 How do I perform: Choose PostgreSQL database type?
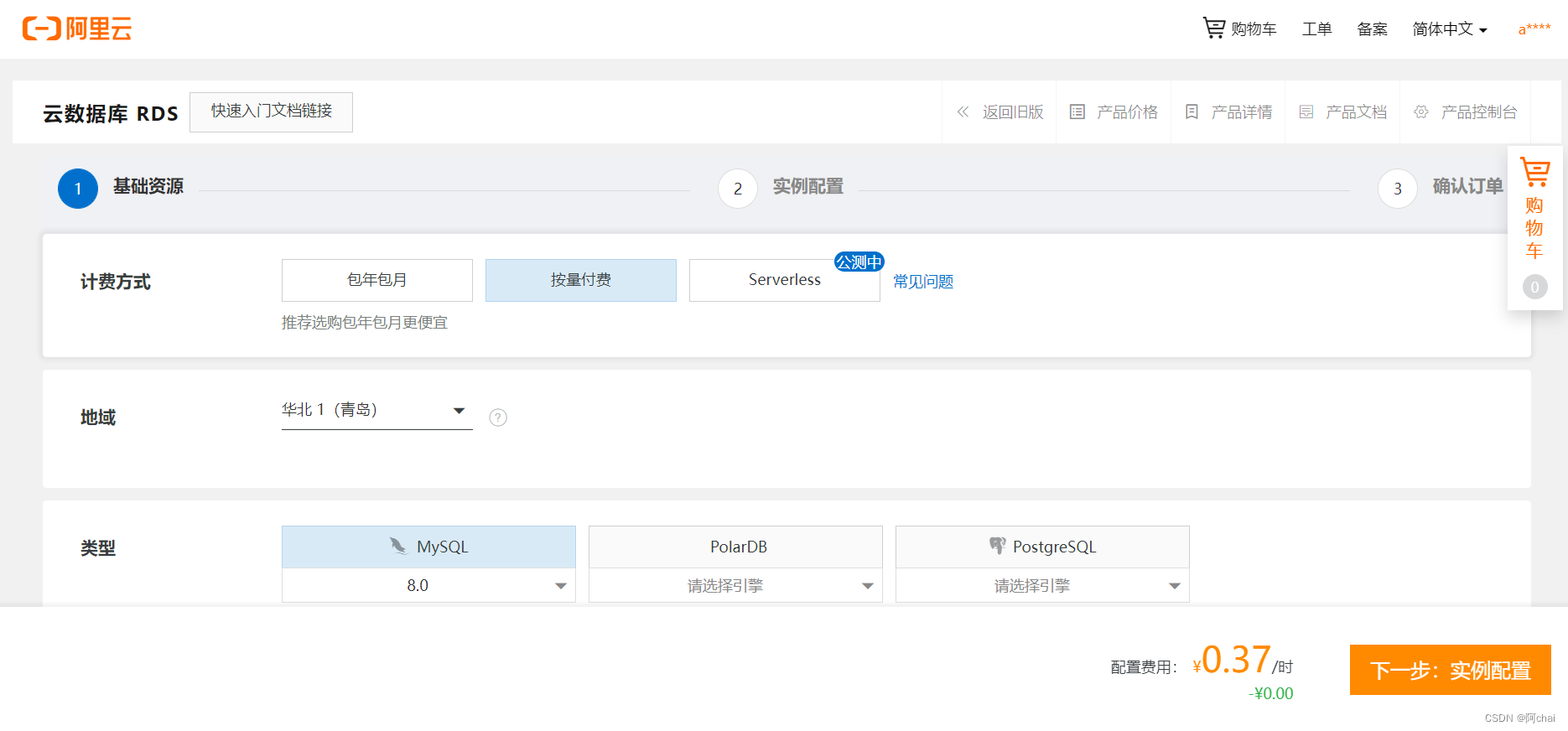[x=1043, y=547]
